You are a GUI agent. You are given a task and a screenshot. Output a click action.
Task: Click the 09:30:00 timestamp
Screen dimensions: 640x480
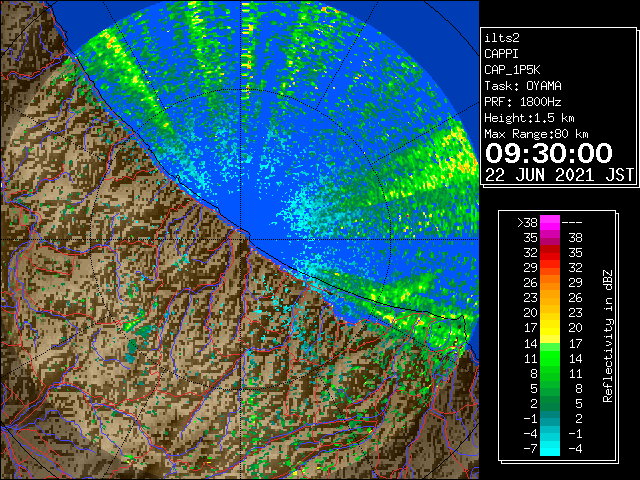(549, 153)
